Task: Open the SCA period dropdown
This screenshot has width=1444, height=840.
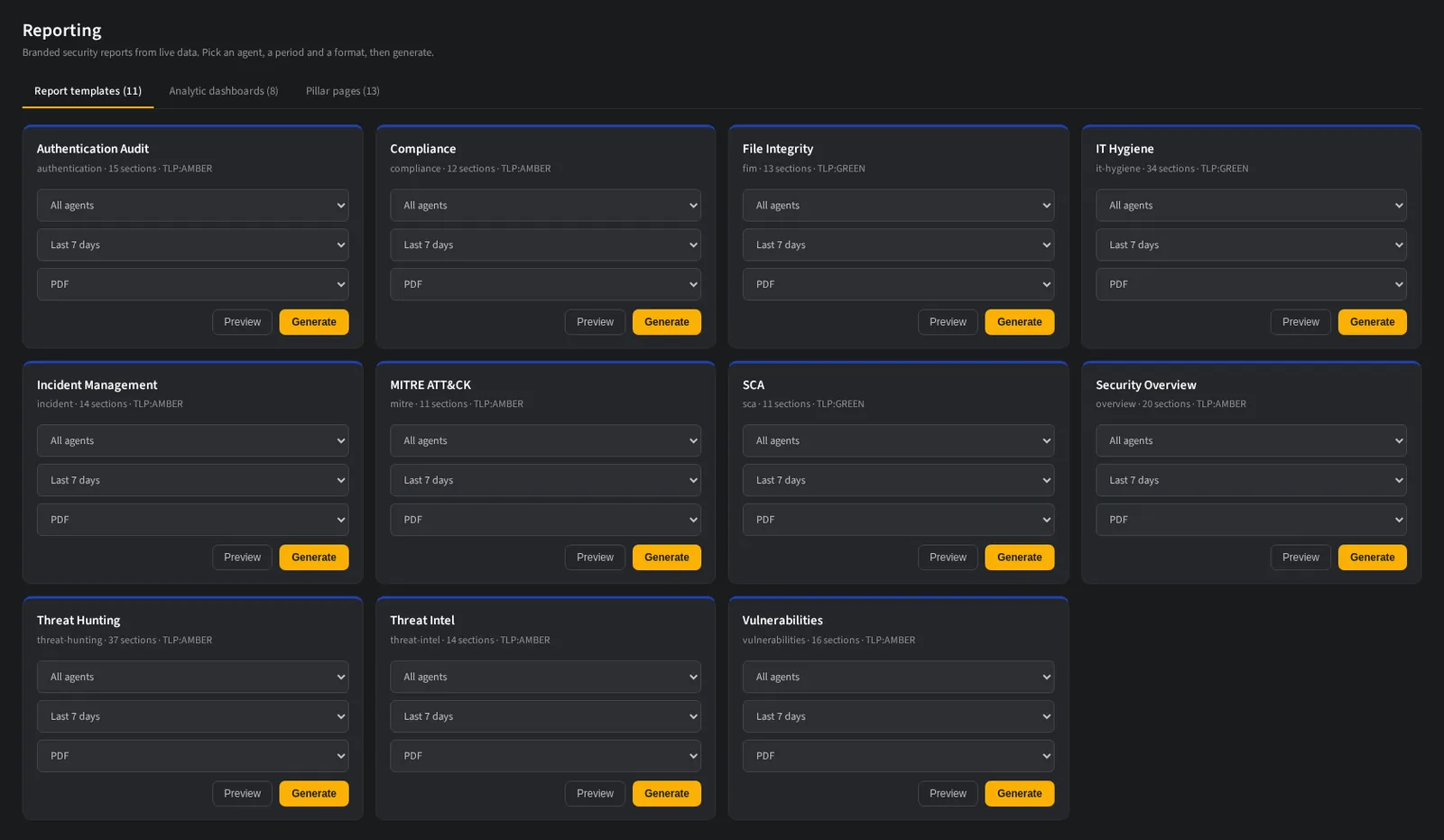Action: [899, 481]
